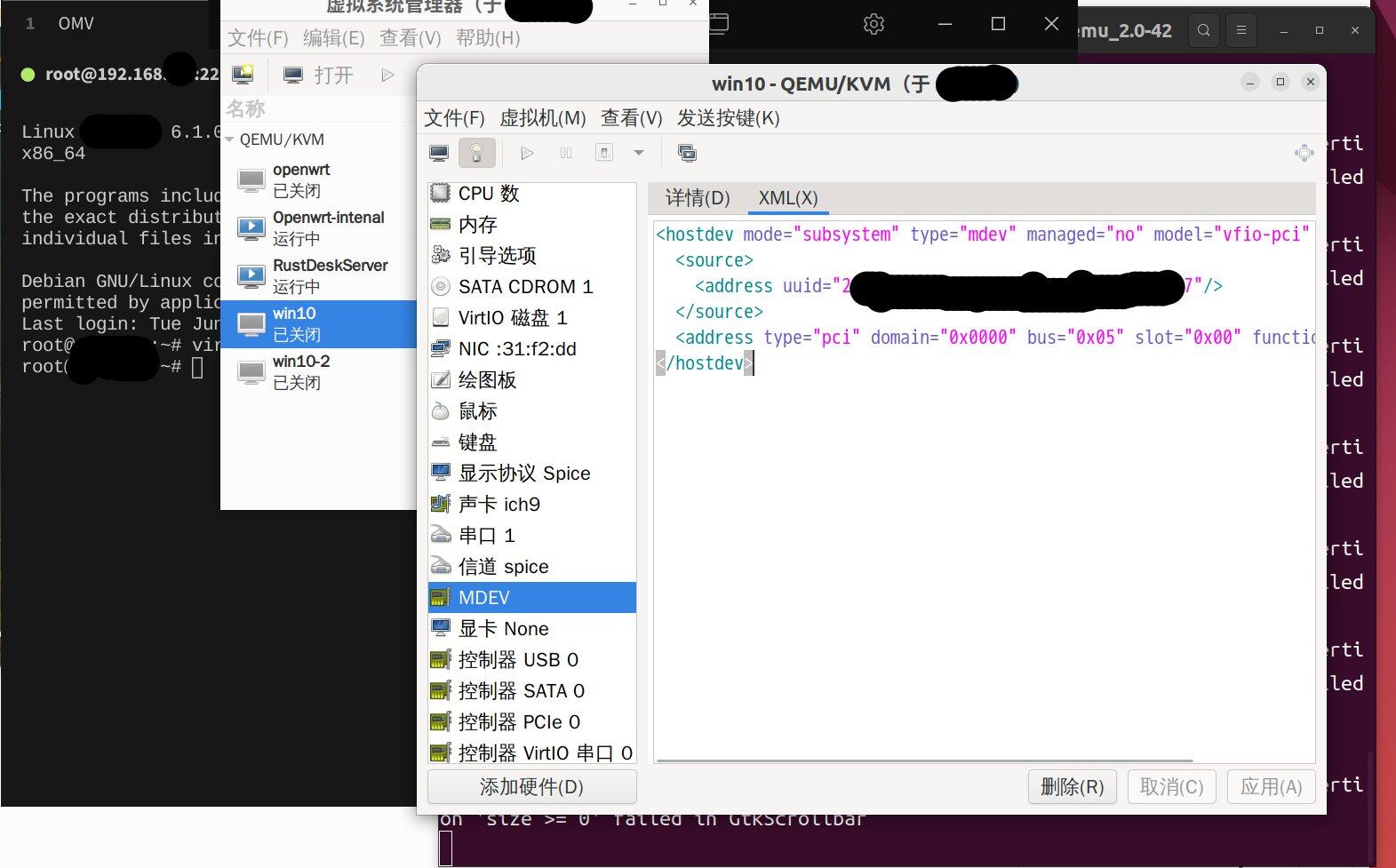Click search icon in Ubuntu terminal header
1396x868 pixels.
(x=1203, y=30)
